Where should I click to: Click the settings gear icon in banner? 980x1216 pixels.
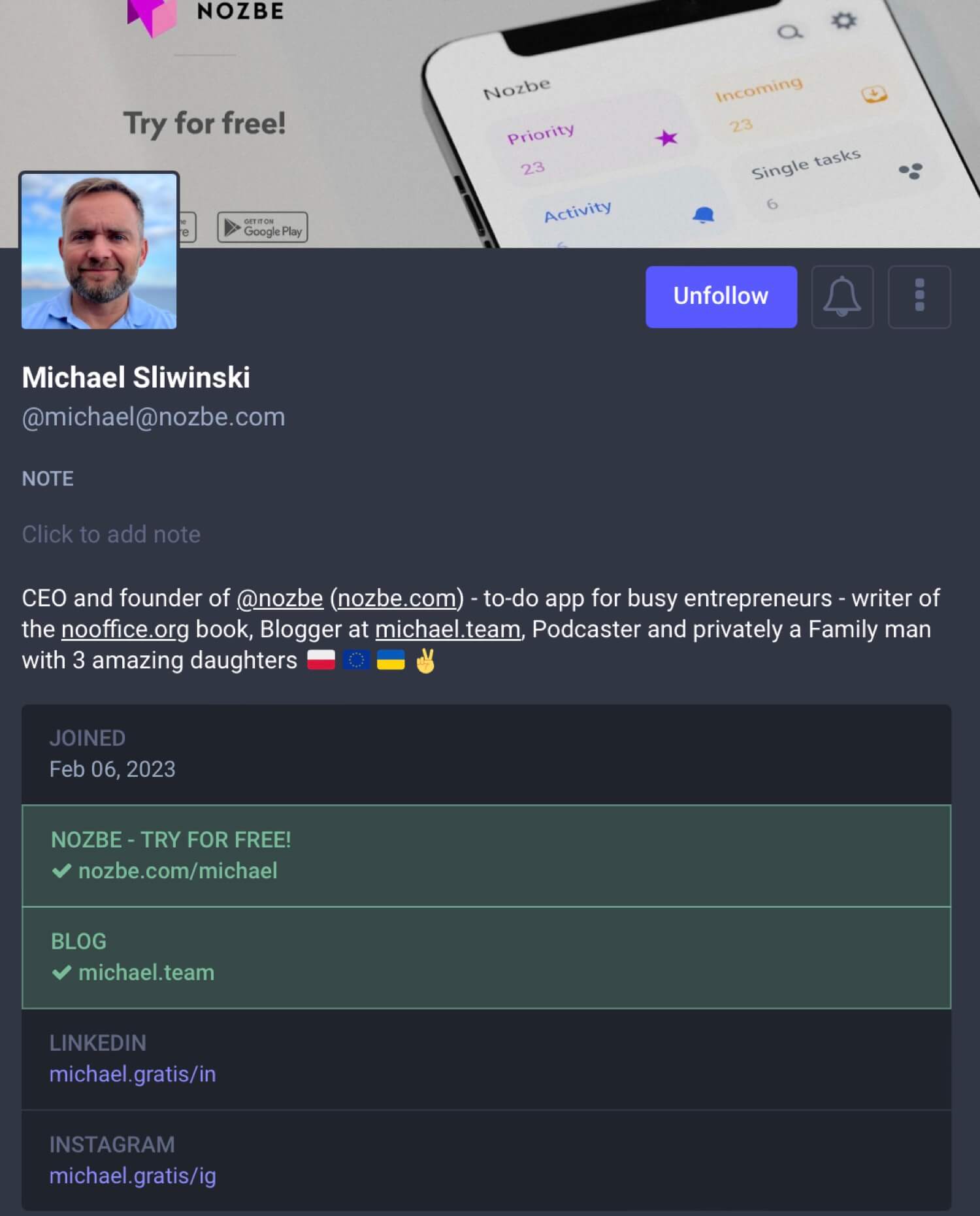point(843,21)
